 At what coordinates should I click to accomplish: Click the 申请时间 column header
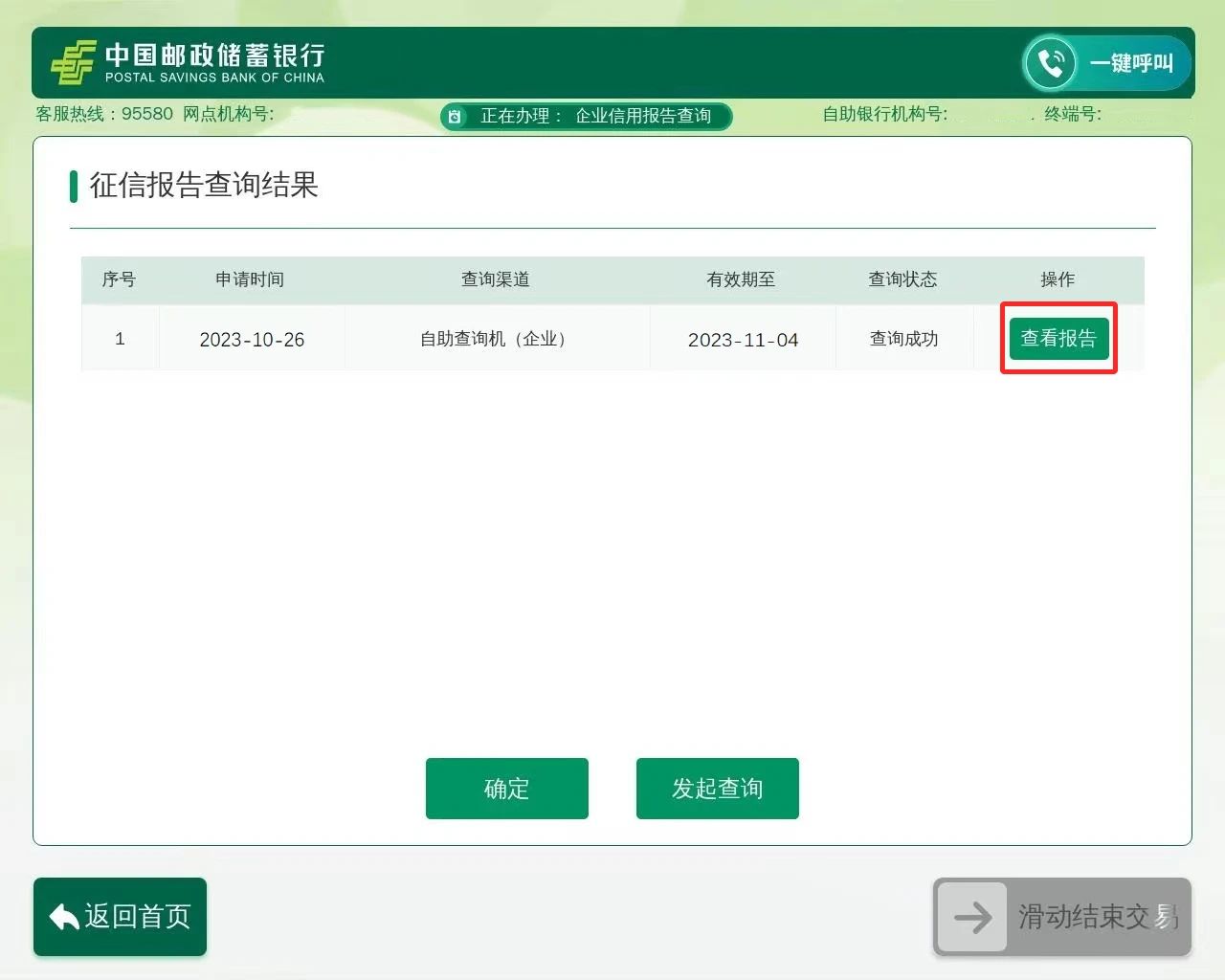(250, 279)
